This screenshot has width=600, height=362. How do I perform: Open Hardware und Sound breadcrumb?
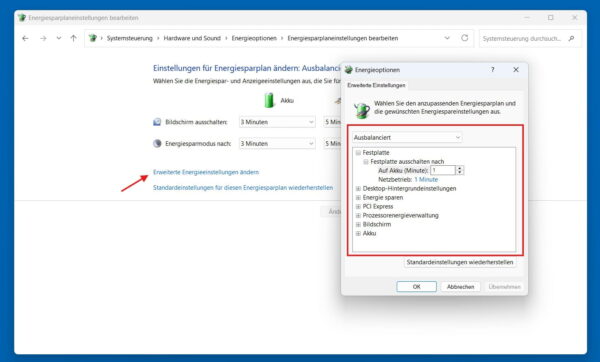(x=192, y=38)
